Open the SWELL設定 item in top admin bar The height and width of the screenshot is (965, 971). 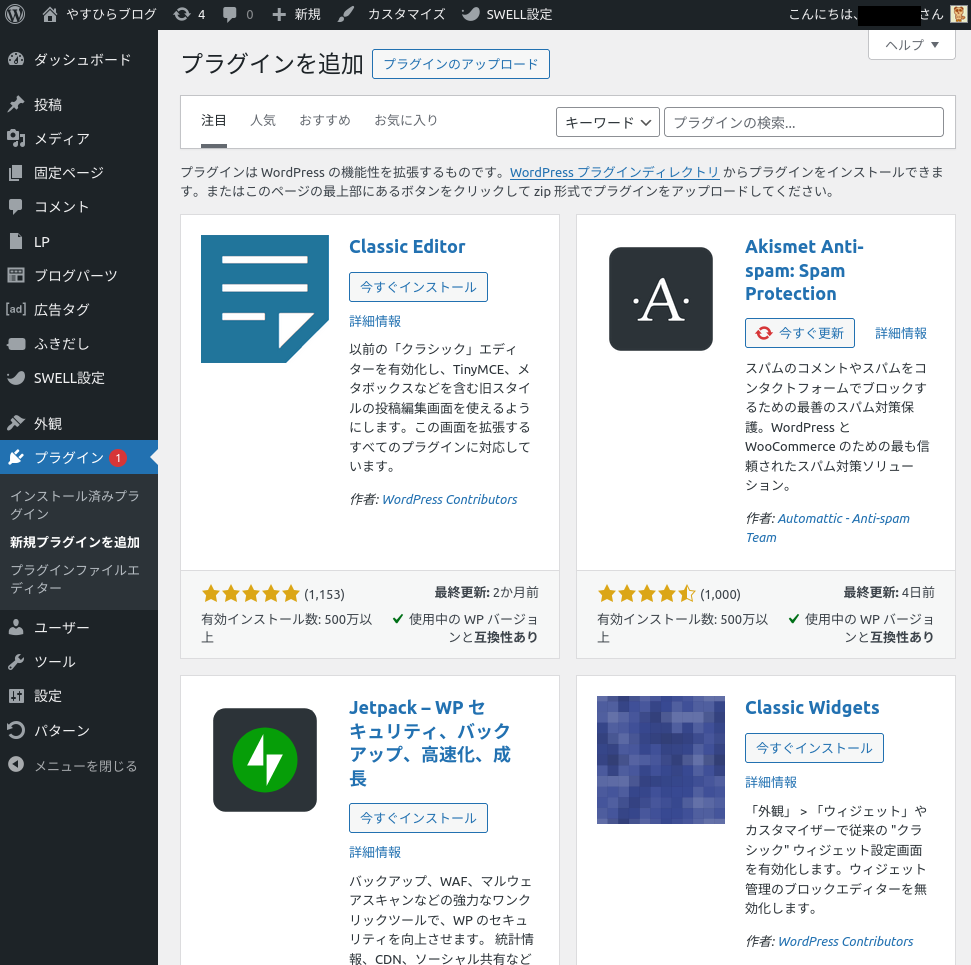point(506,14)
